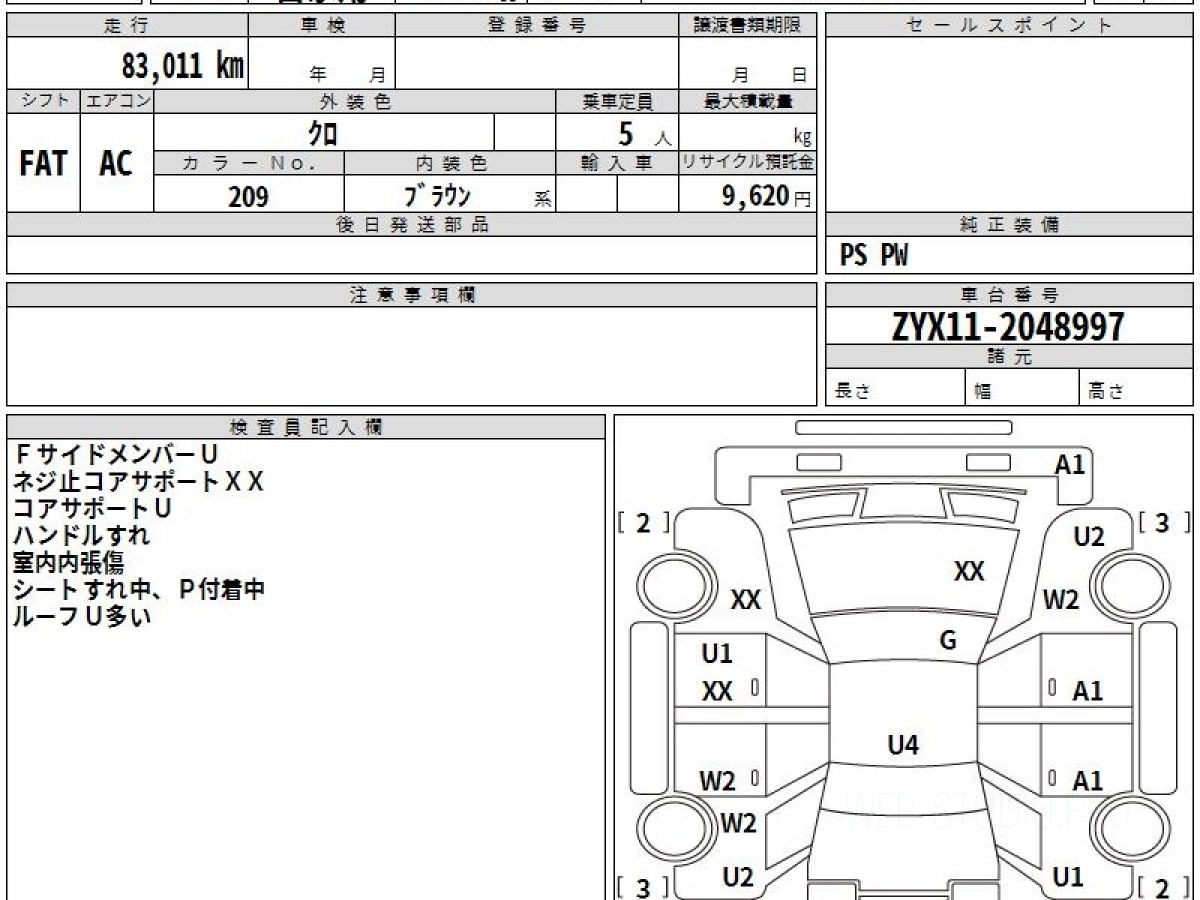Select the exterior color value クロ
This screenshot has width=1200, height=900.
[x=322, y=132]
